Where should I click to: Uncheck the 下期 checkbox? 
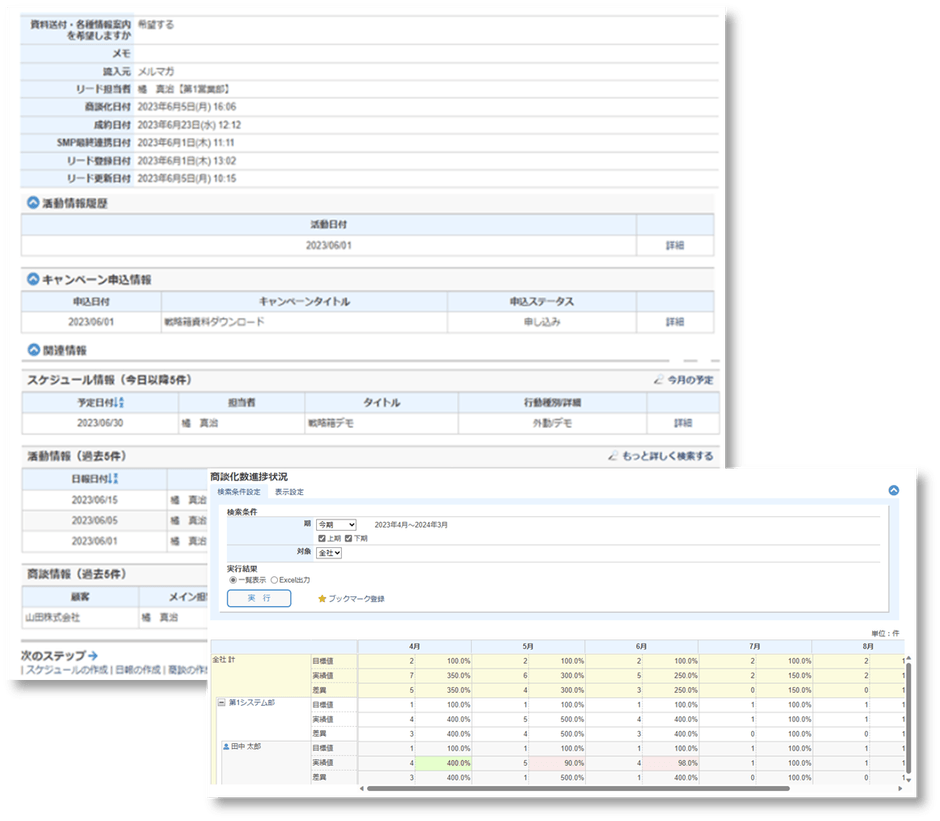pos(348,538)
